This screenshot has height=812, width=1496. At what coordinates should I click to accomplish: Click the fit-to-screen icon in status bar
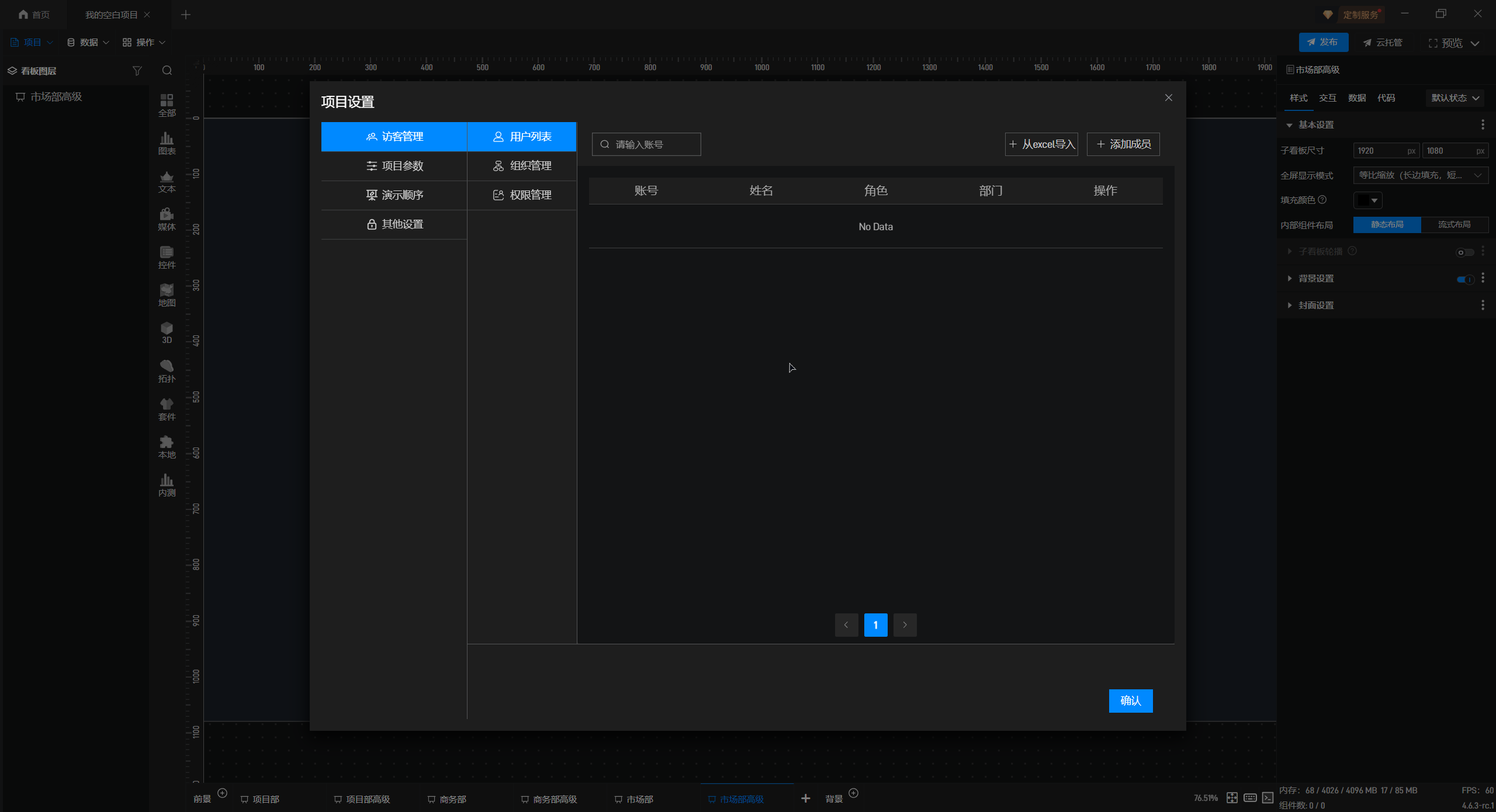tap(1232, 798)
